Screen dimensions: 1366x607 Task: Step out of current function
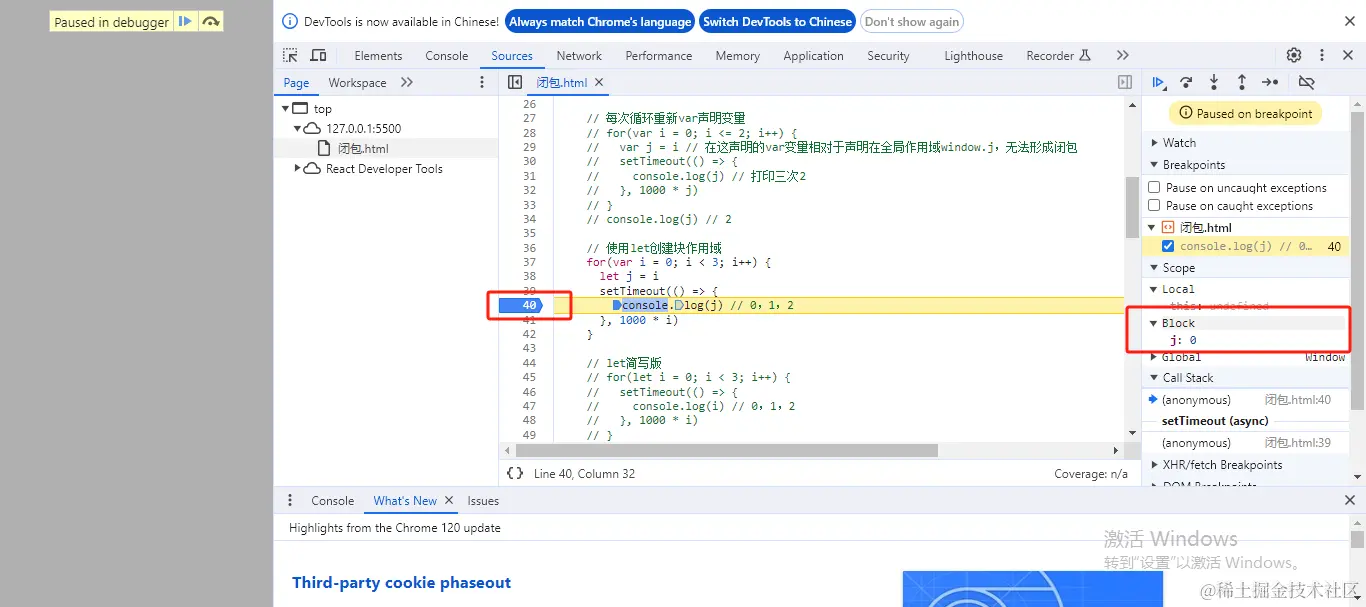point(1242,83)
